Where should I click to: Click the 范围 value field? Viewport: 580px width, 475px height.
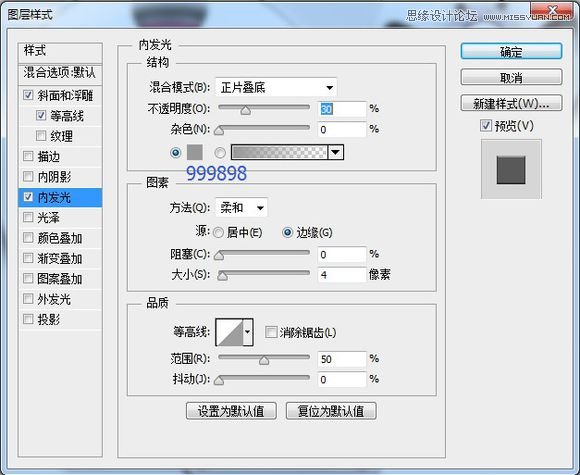tap(342, 359)
